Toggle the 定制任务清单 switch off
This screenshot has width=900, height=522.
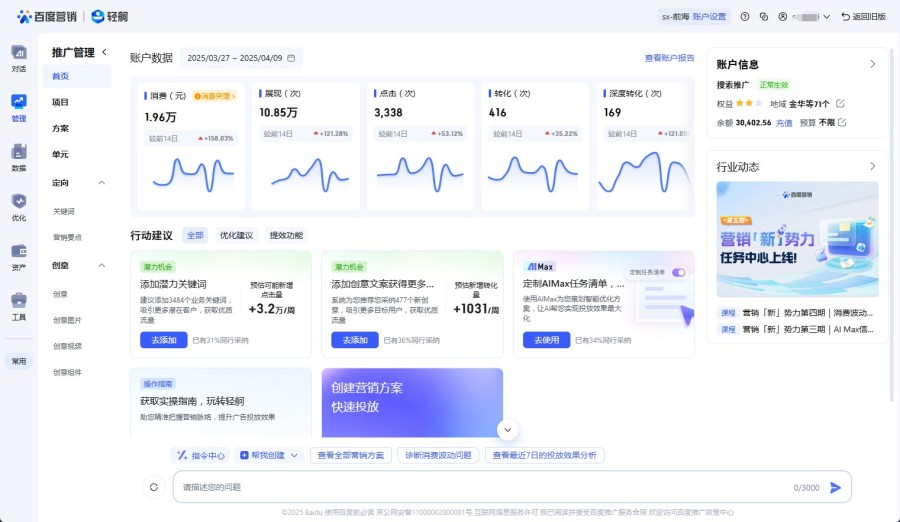(678, 272)
